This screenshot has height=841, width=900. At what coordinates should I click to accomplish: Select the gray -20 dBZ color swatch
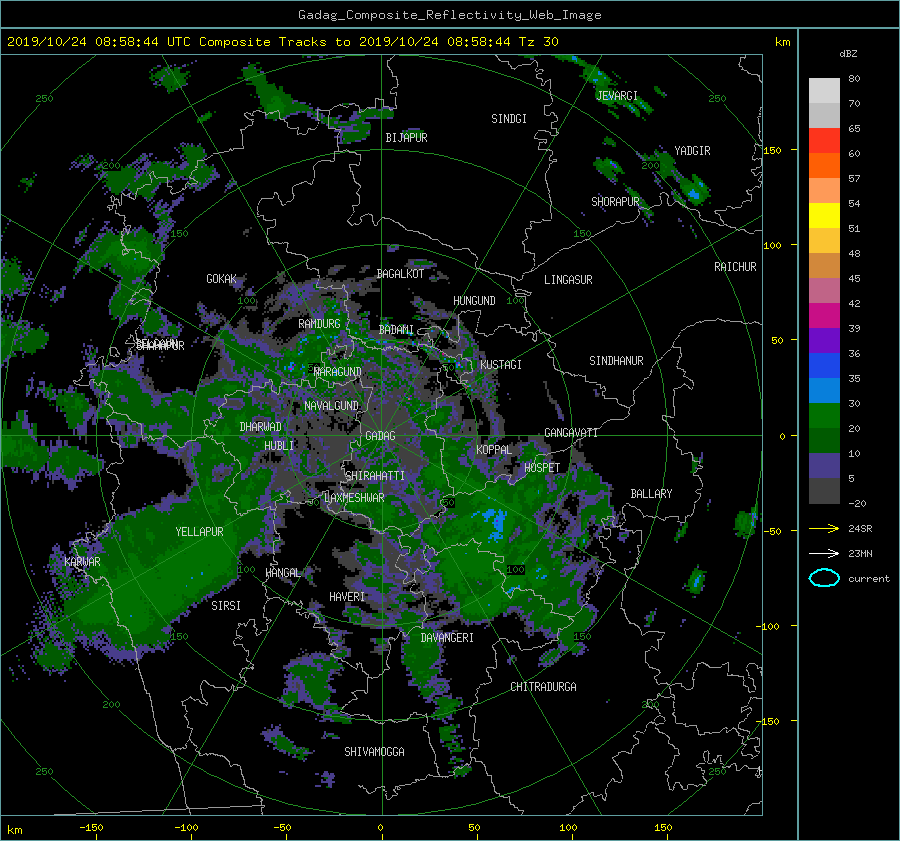point(824,491)
